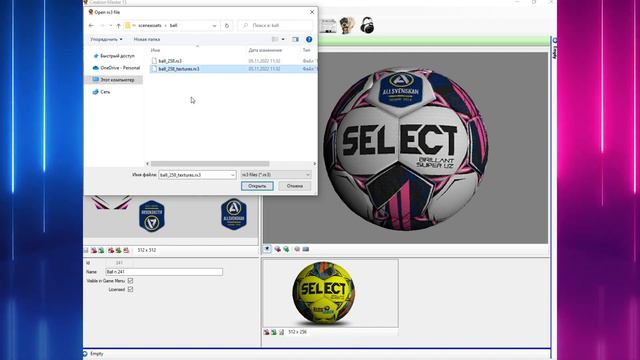Image resolution: width=640 pixels, height=360 pixels.
Task: Open the Упорядочить menu
Action: [106, 39]
